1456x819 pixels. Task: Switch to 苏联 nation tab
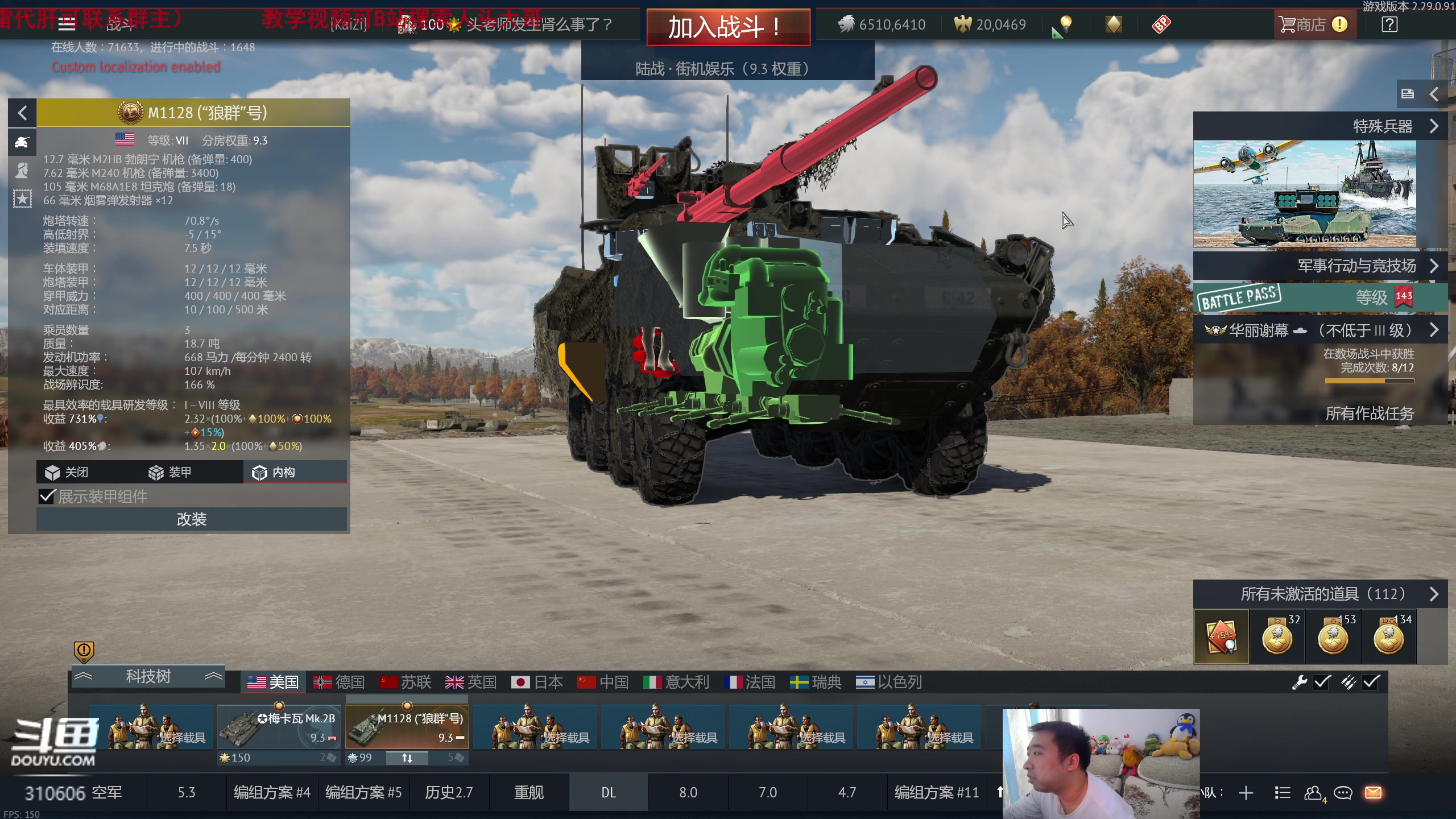406,682
